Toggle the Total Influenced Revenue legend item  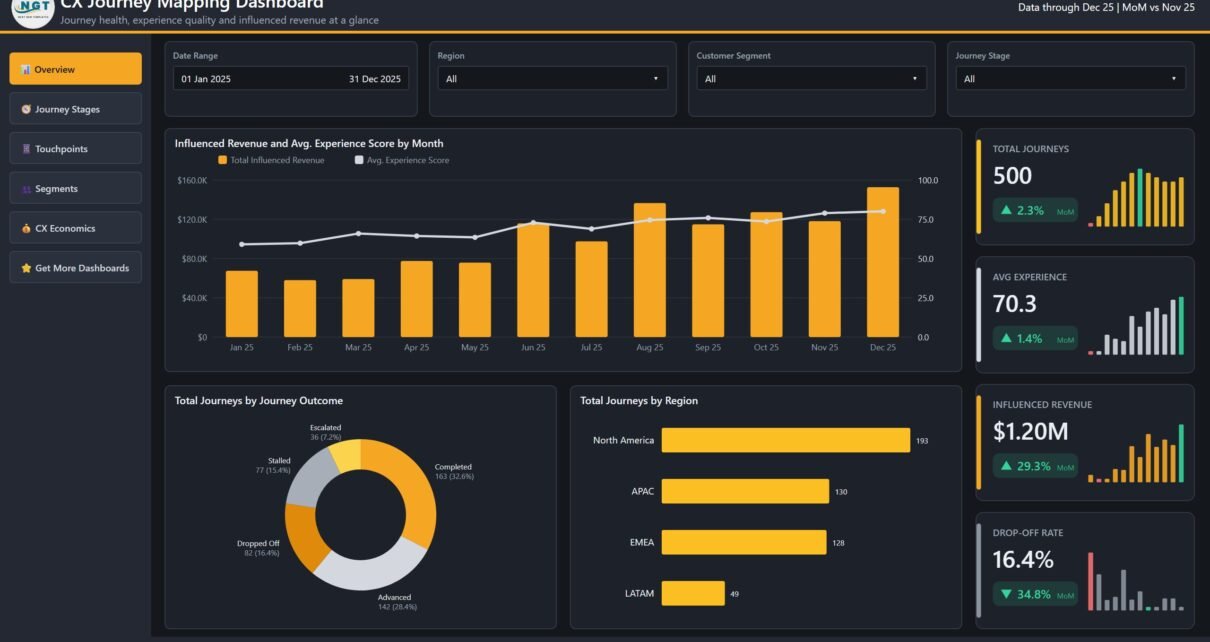[271, 160]
